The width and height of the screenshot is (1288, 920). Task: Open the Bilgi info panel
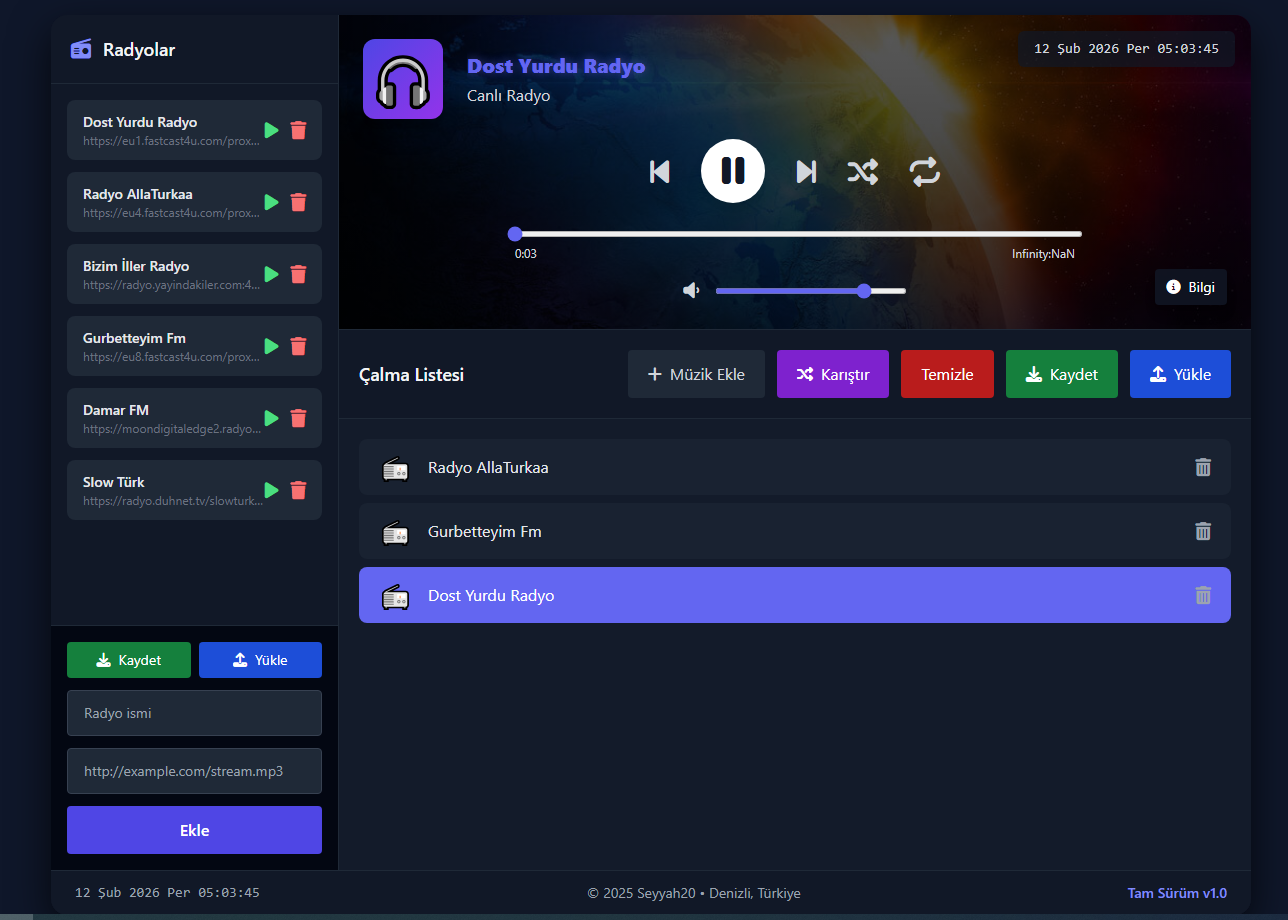coord(1190,287)
